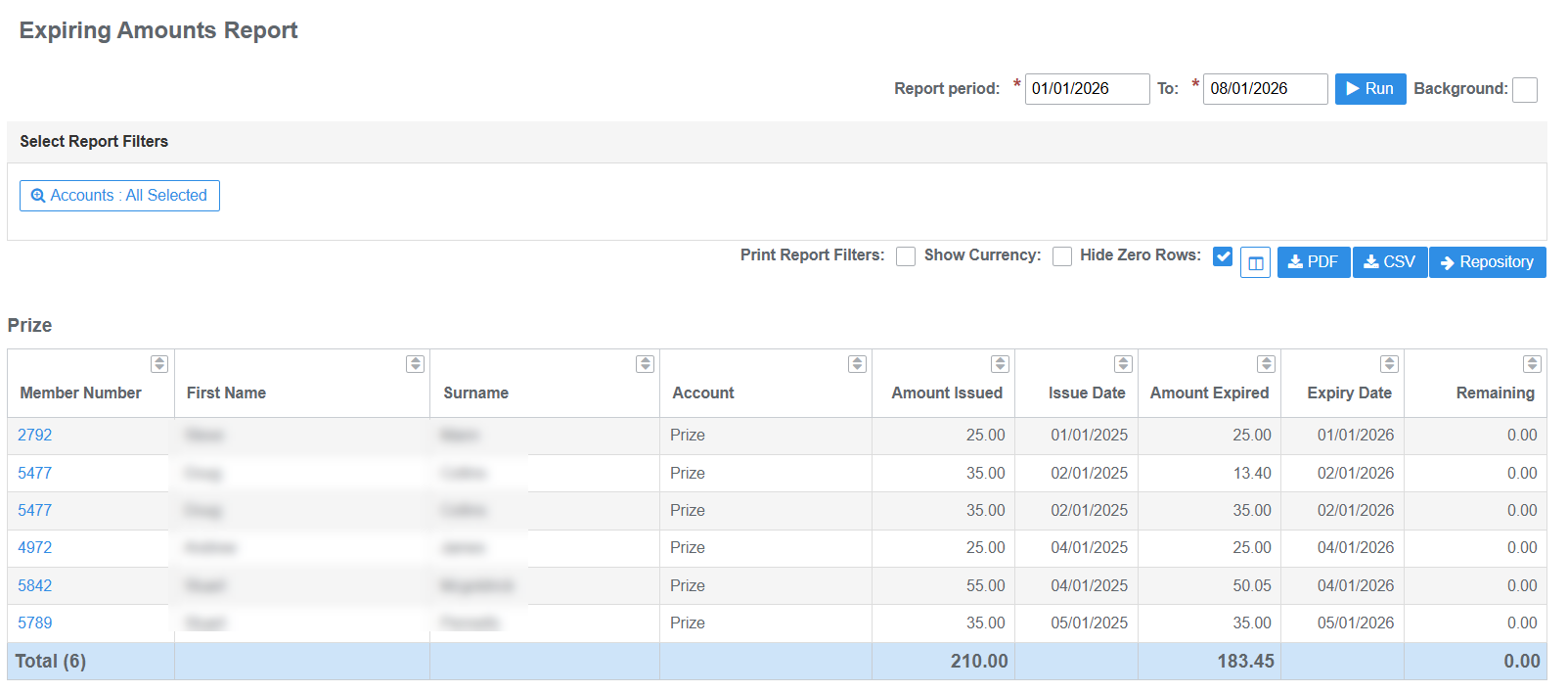Click the column chooser icon button
The width and height of the screenshot is (1568, 692).
(1255, 262)
